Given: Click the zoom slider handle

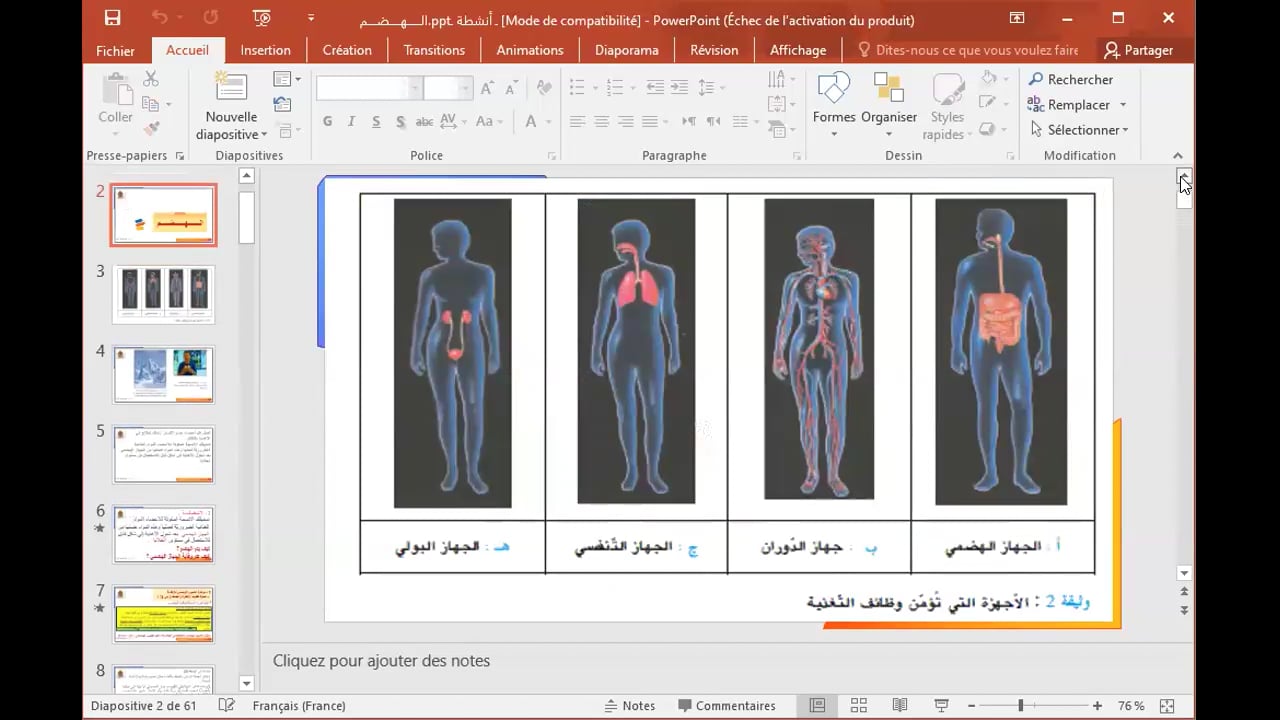Looking at the screenshot, I should (1020, 706).
